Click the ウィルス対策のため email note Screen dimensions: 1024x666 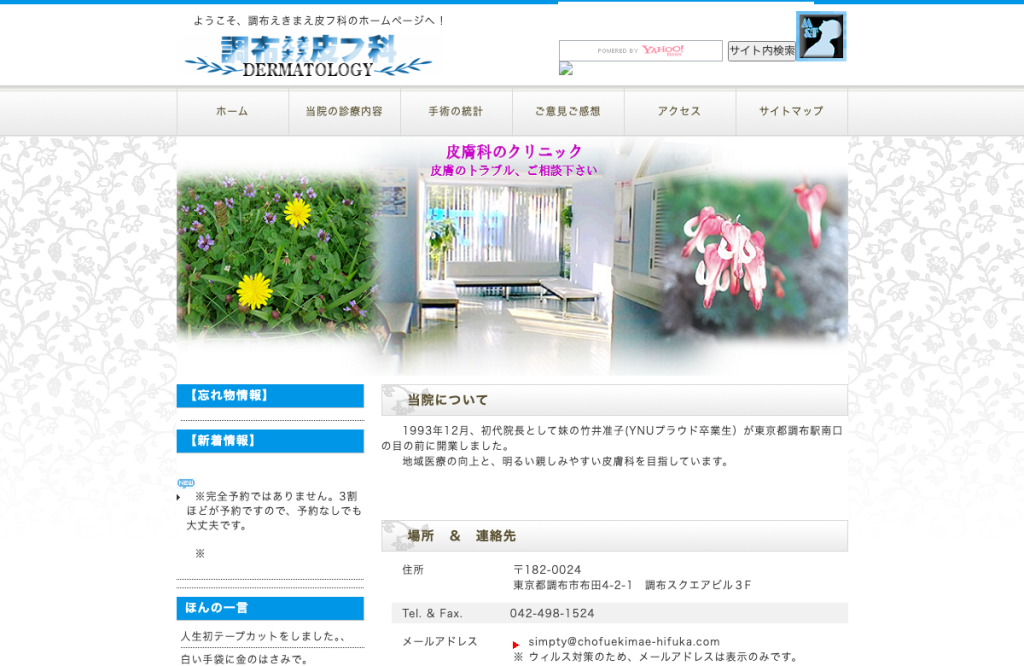tap(656, 657)
